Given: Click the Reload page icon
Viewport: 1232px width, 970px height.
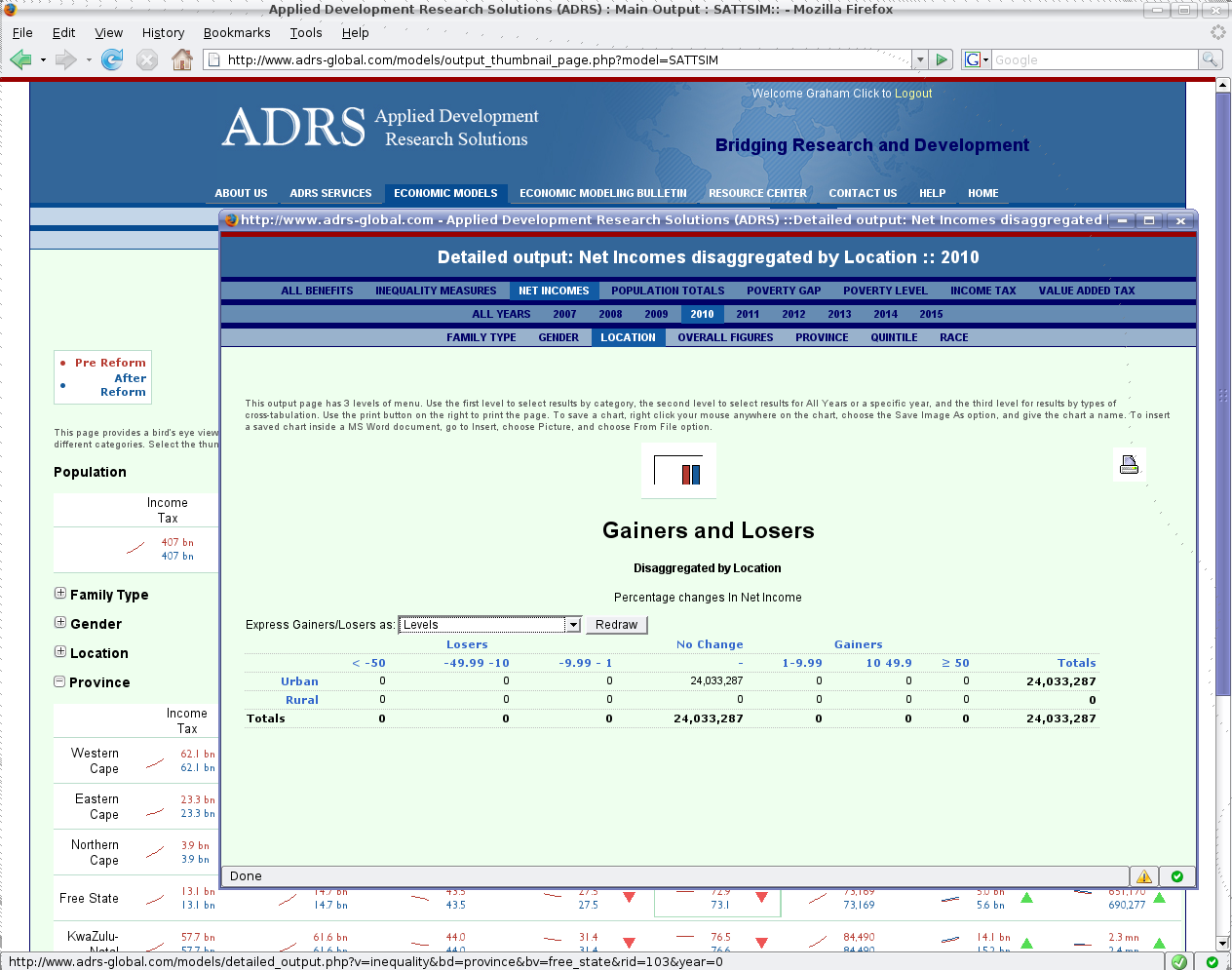Looking at the screenshot, I should (x=112, y=60).
